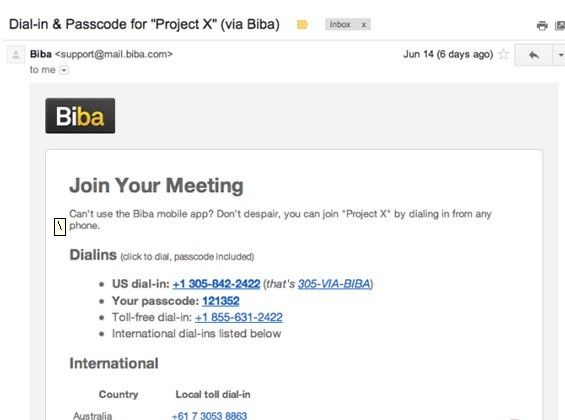Click the Jun 14 date timestamp
Image resolution: width=565 pixels, height=420 pixels.
pyautogui.click(x=448, y=54)
